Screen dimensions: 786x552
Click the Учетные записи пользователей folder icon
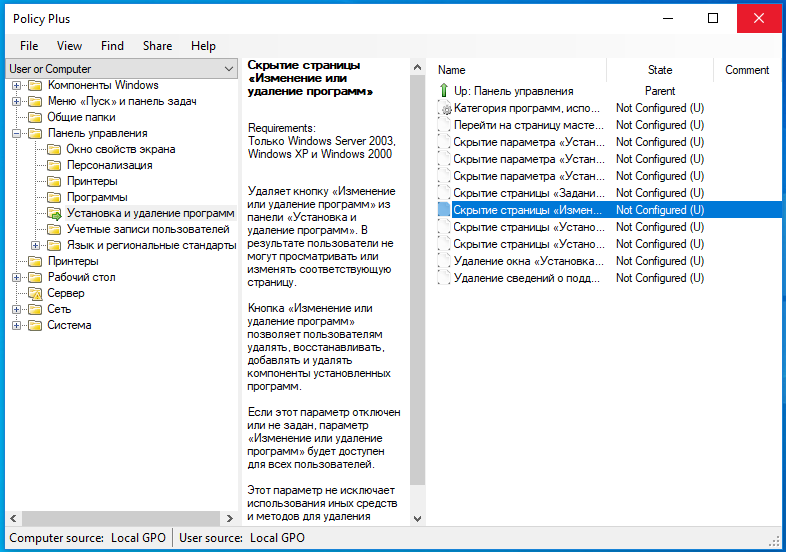(54, 230)
